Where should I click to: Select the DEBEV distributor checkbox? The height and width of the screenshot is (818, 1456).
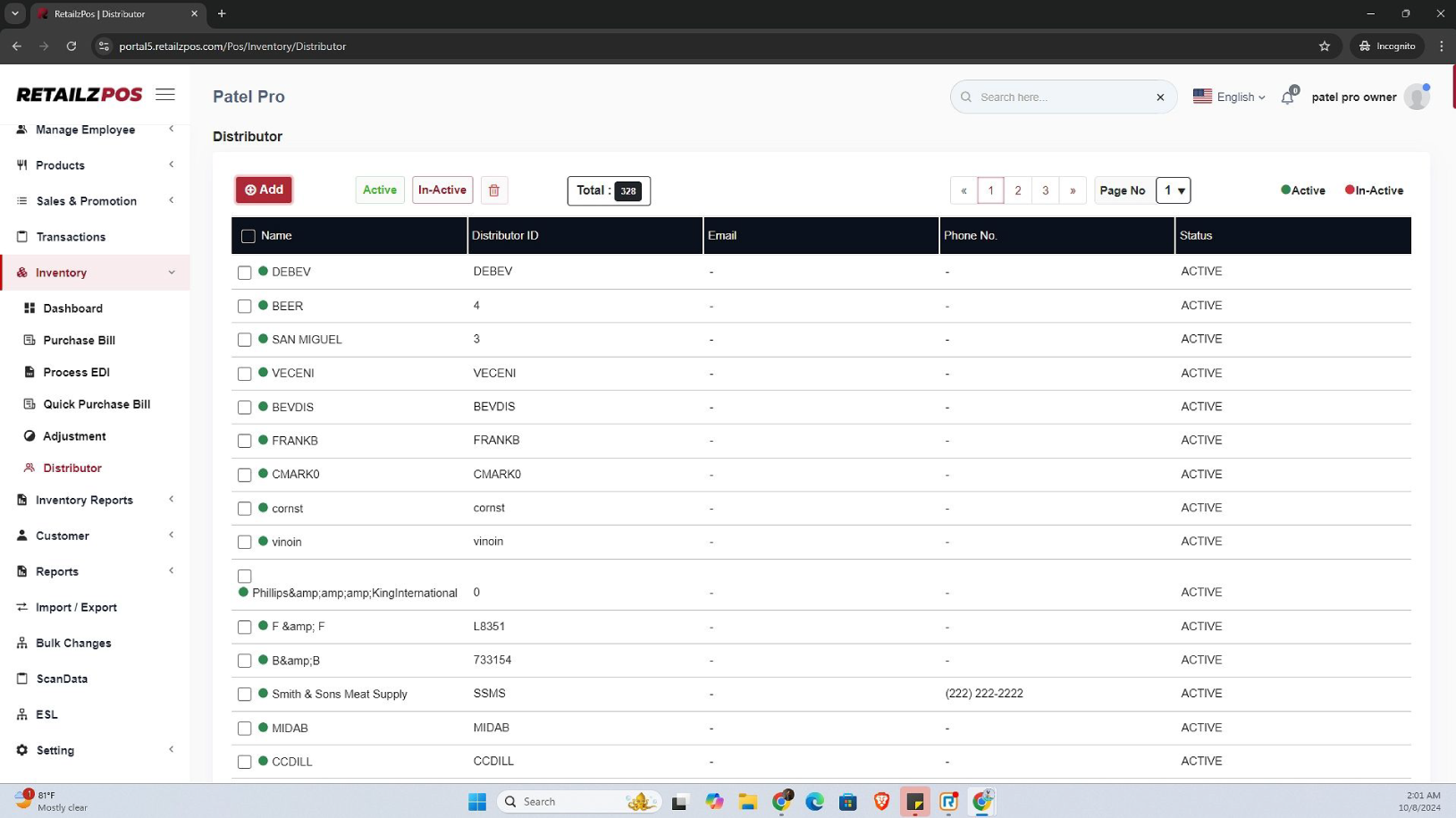pos(245,273)
